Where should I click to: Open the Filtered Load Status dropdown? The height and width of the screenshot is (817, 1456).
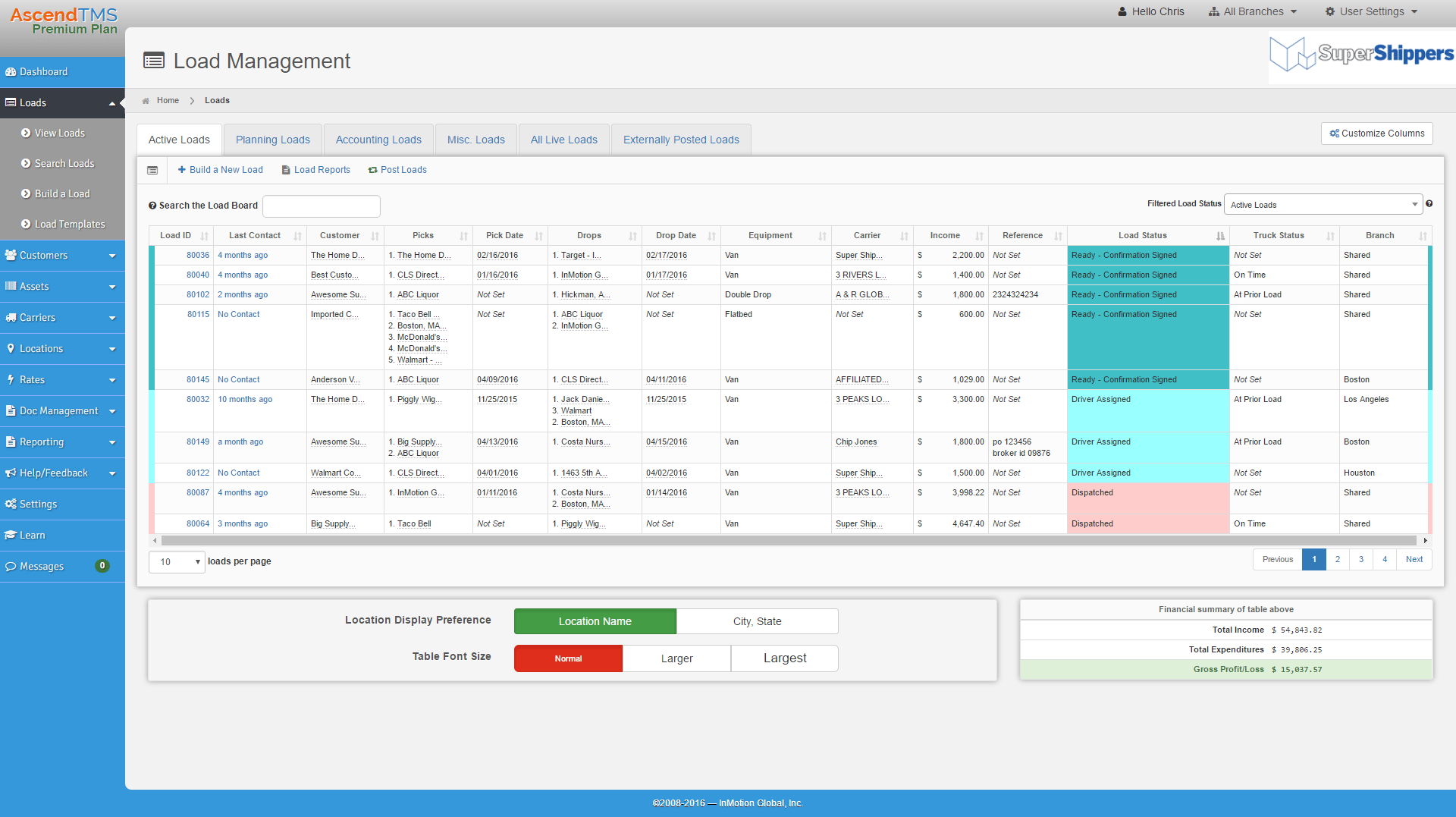[1323, 204]
